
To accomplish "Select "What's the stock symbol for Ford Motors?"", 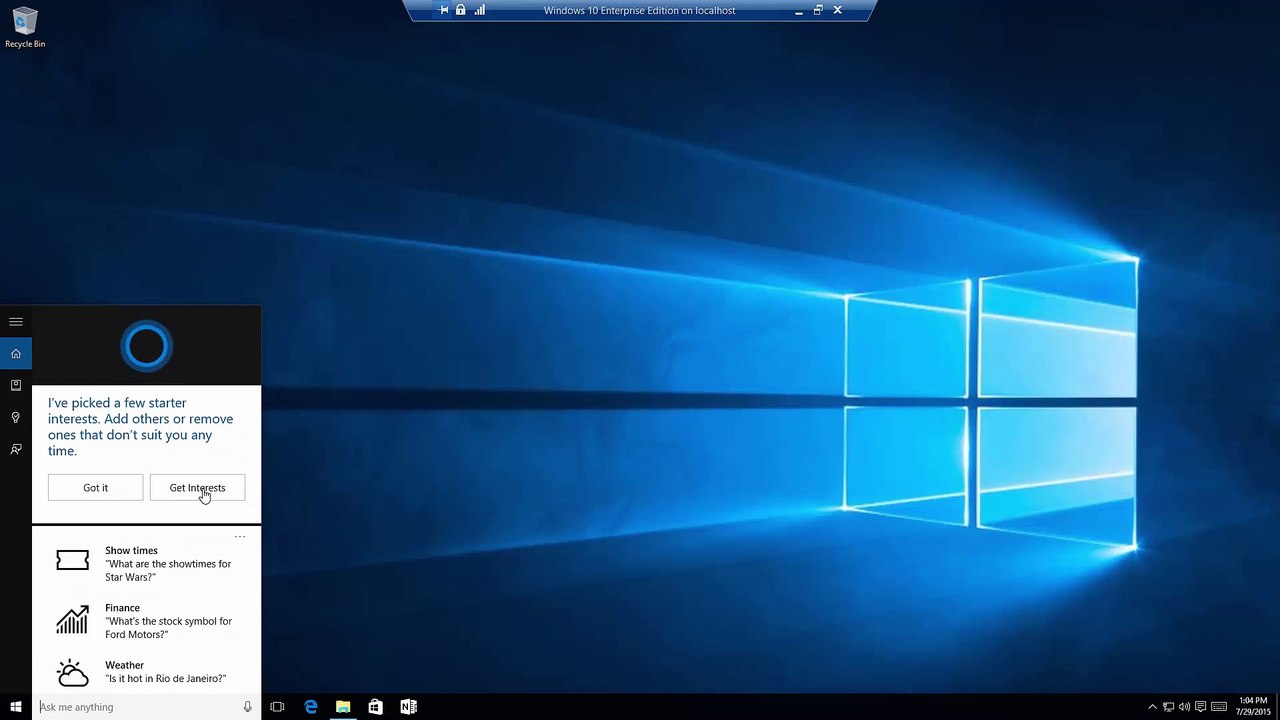I will pos(168,627).
